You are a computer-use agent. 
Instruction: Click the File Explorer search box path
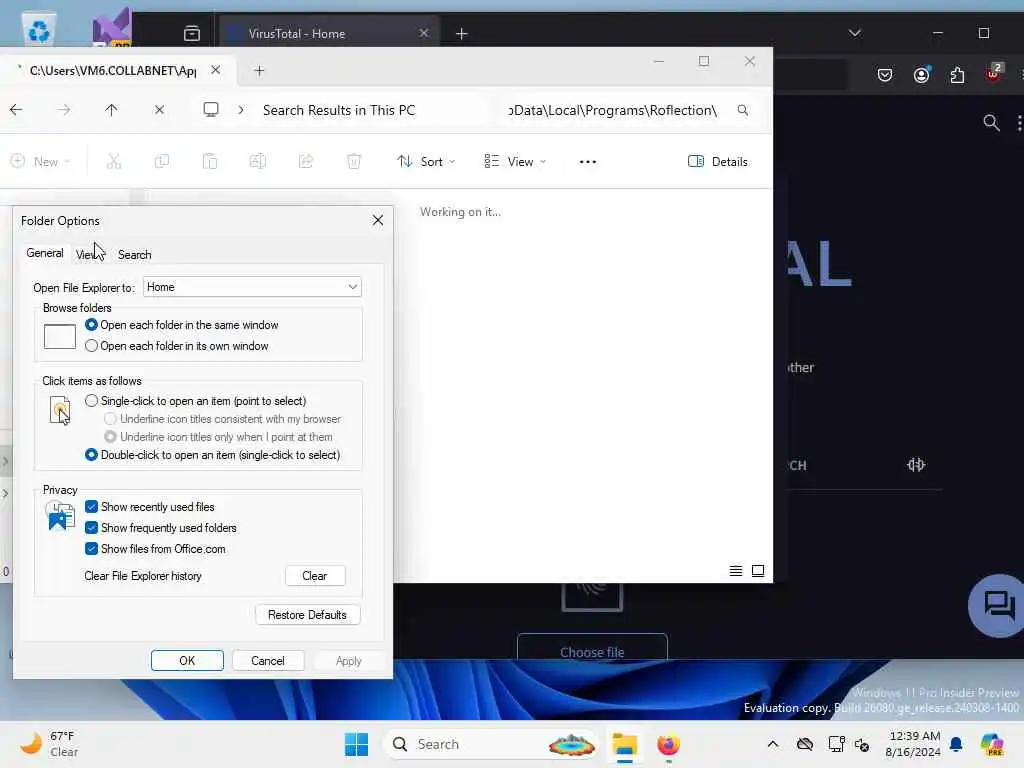[x=613, y=110]
